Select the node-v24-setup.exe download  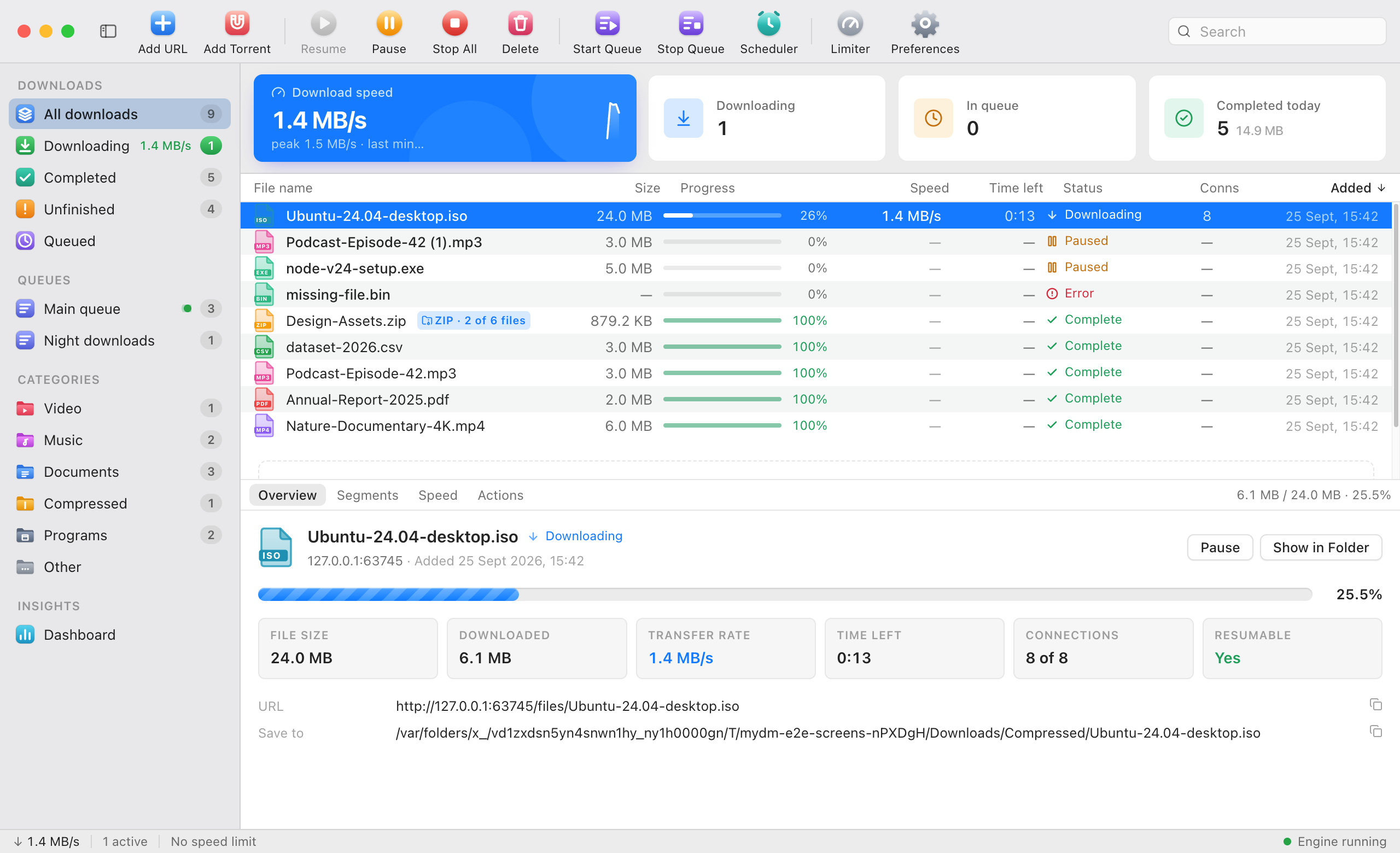click(x=816, y=268)
